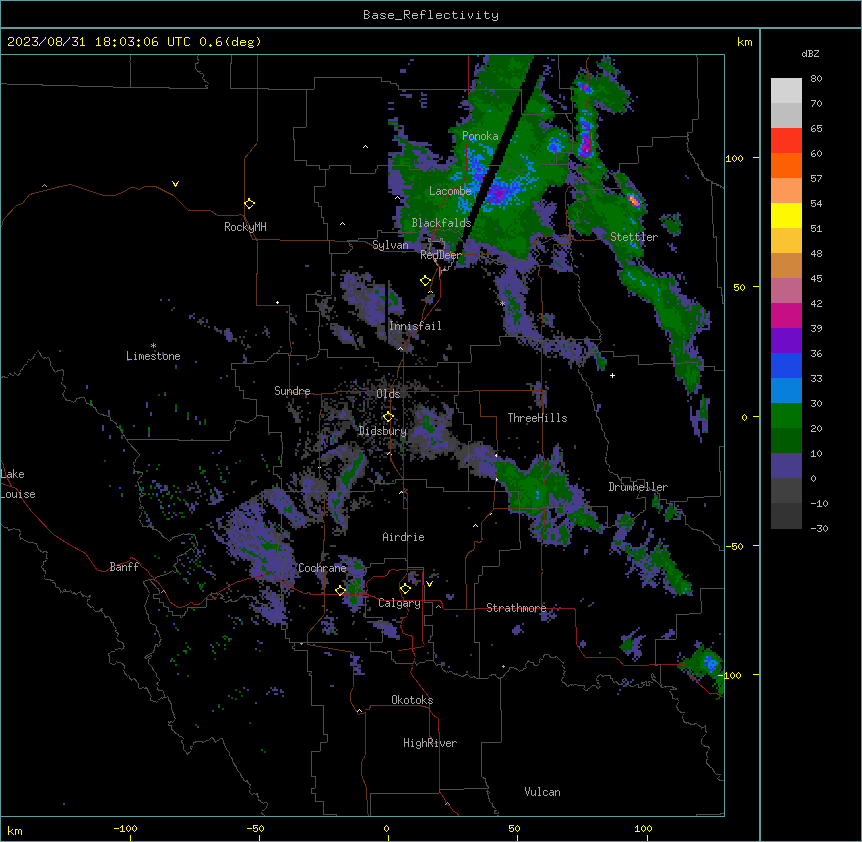The height and width of the screenshot is (842, 862).
Task: Click the Lake Louise label at the map's left edge
Action: 18,484
